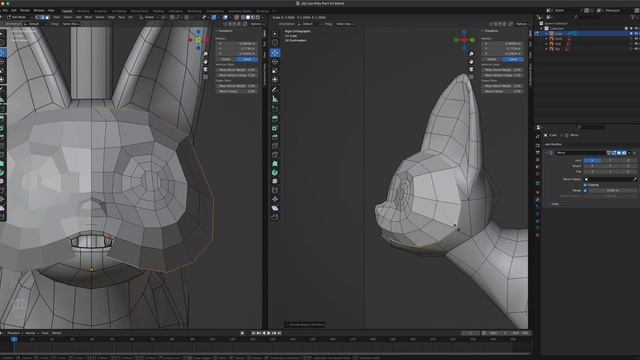Pick the Select Box tool in right viewport
The height and width of the screenshot is (360, 640).
275,33
